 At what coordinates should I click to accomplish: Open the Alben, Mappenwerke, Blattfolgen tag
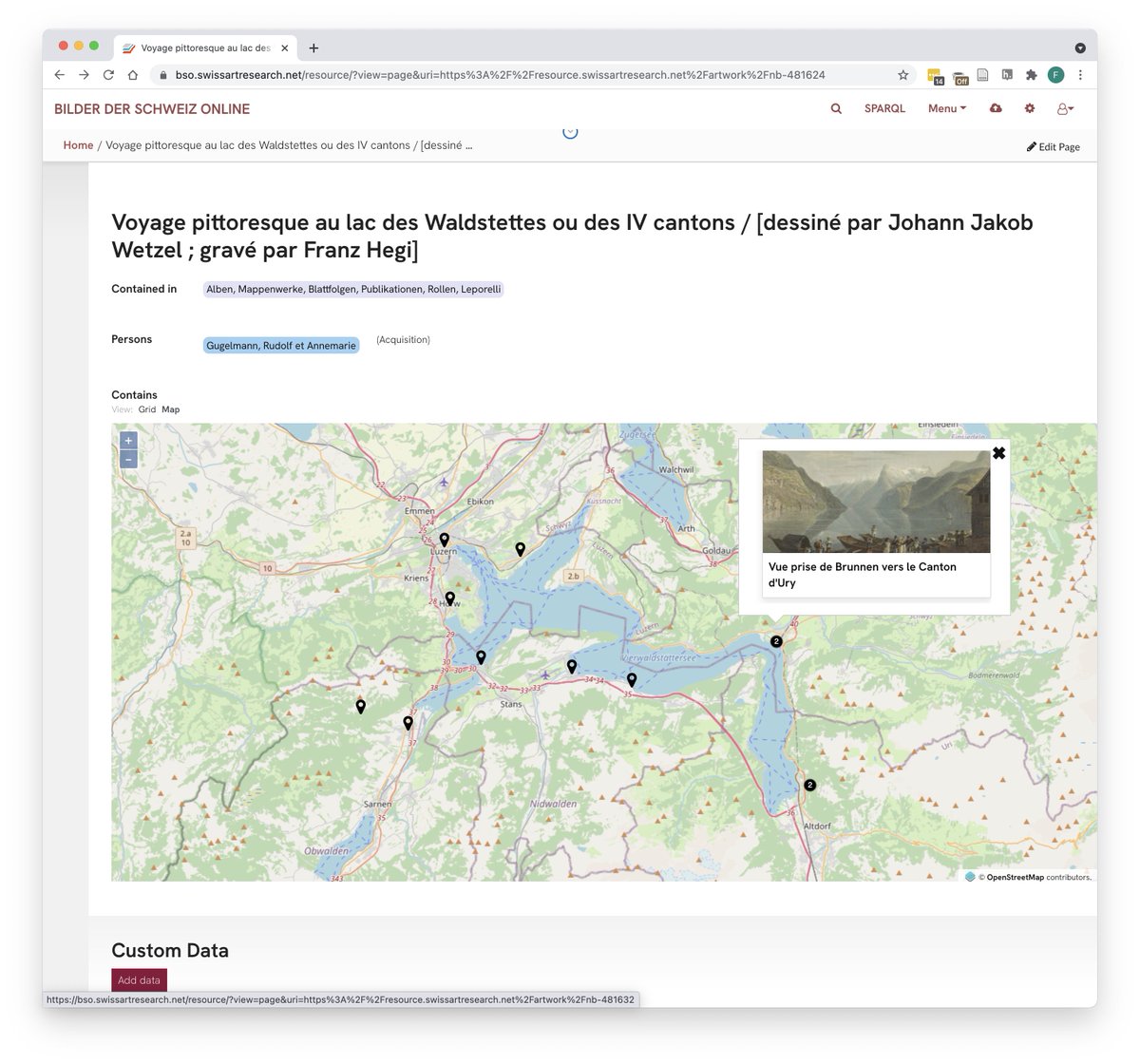click(353, 289)
